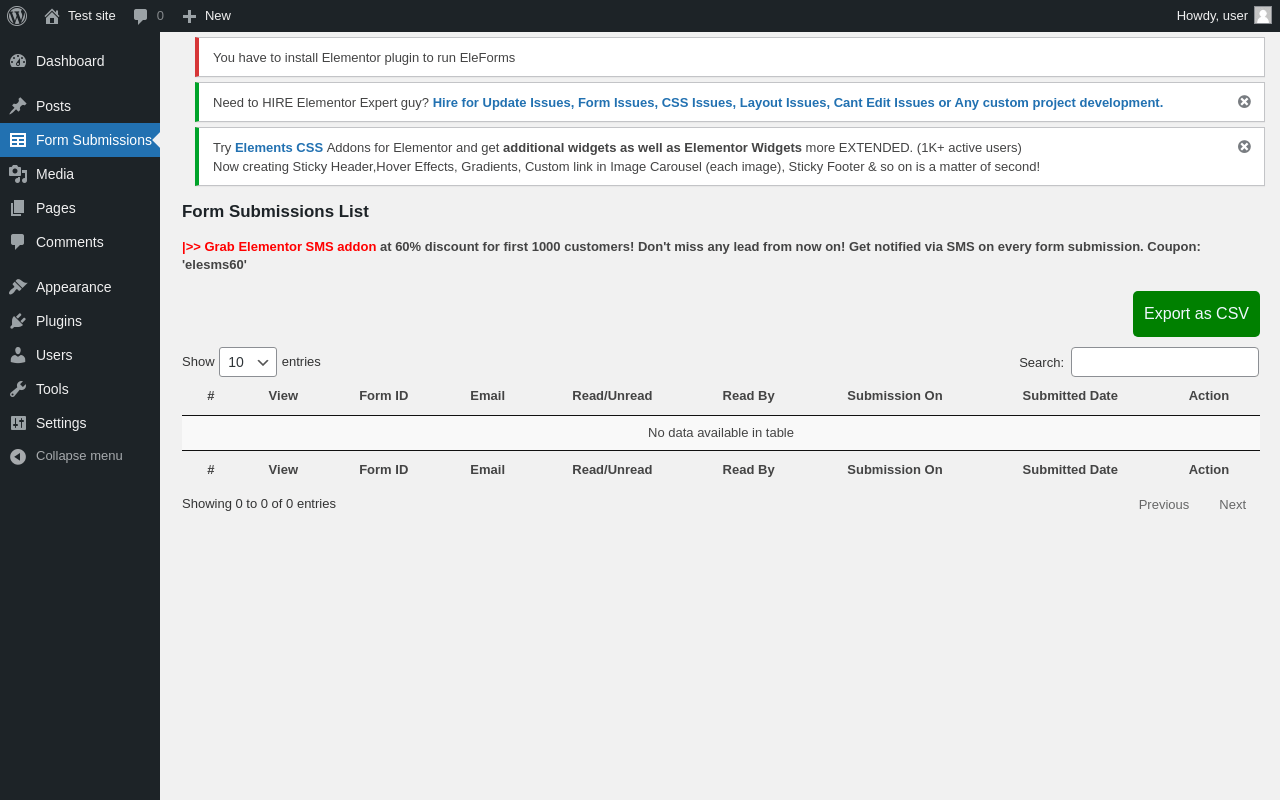Image resolution: width=1280 pixels, height=800 pixels.
Task: Click the Media icon in sidebar
Action: click(x=18, y=174)
